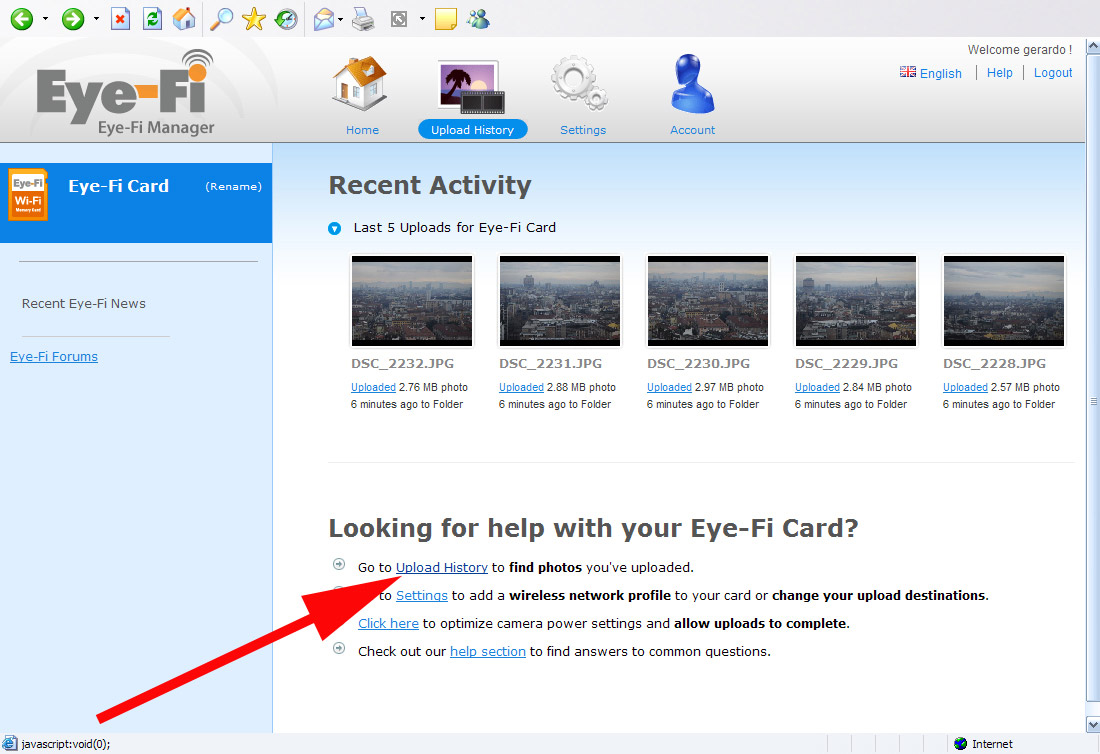Click the (Rename) link for Eye-Fi Card
Screen dimensions: 1100x754
coord(234,187)
